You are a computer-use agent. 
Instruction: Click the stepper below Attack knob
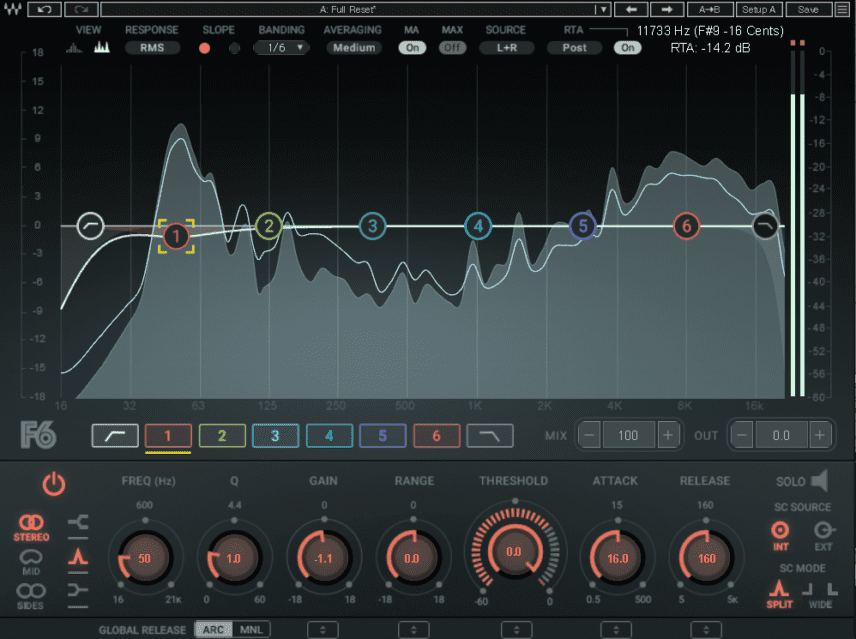click(x=616, y=630)
